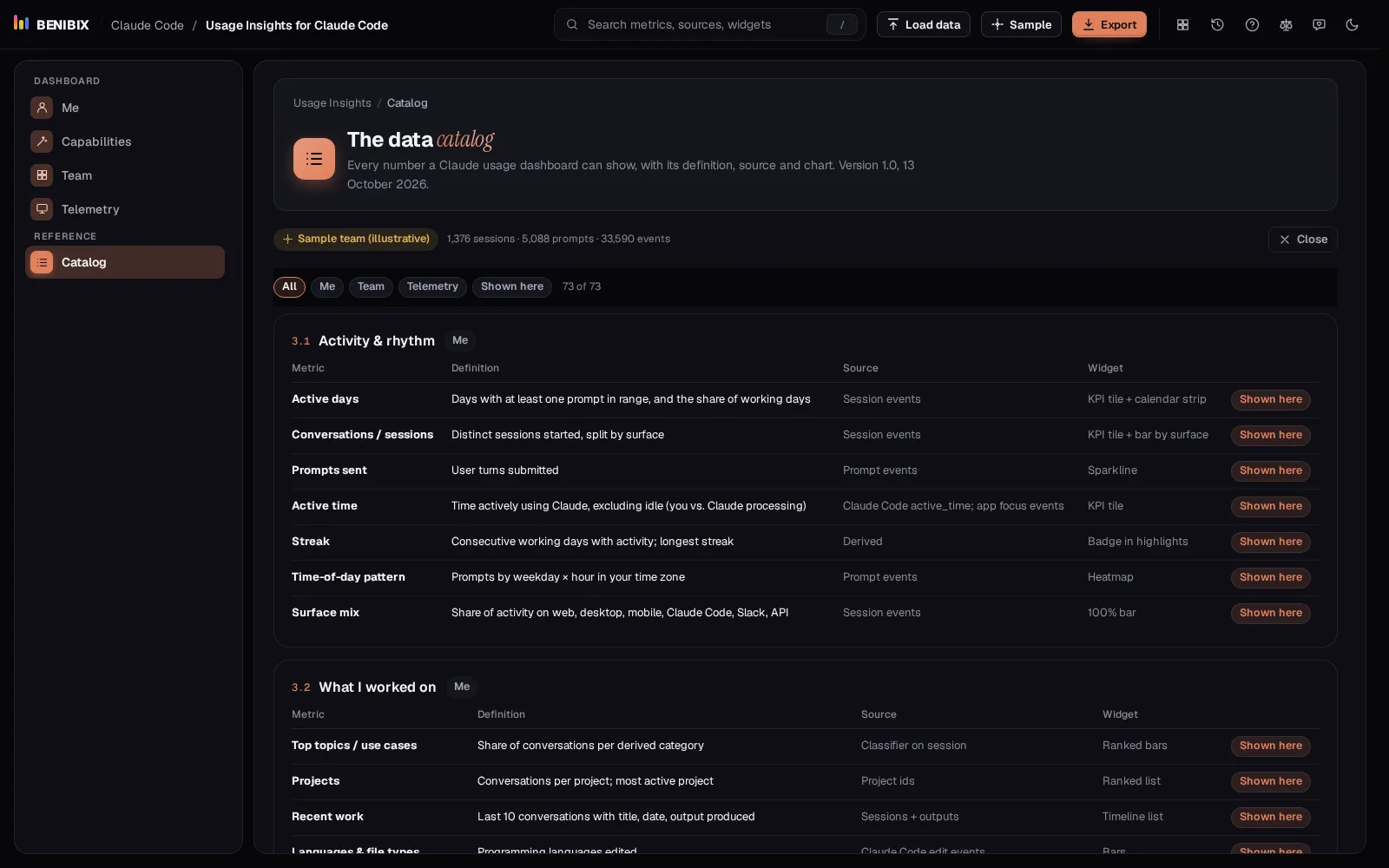Viewport: 1389px width, 868px height.
Task: Open the help question mark icon
Action: 1252,25
